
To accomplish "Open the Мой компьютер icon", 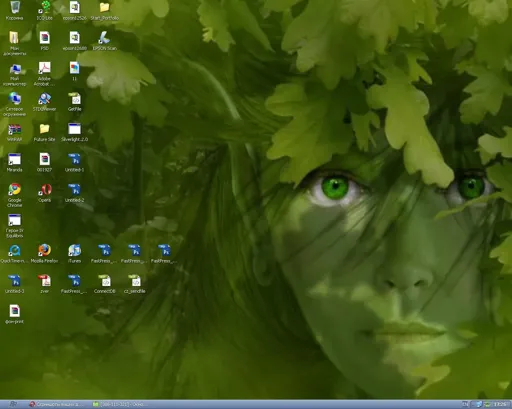I will point(15,74).
